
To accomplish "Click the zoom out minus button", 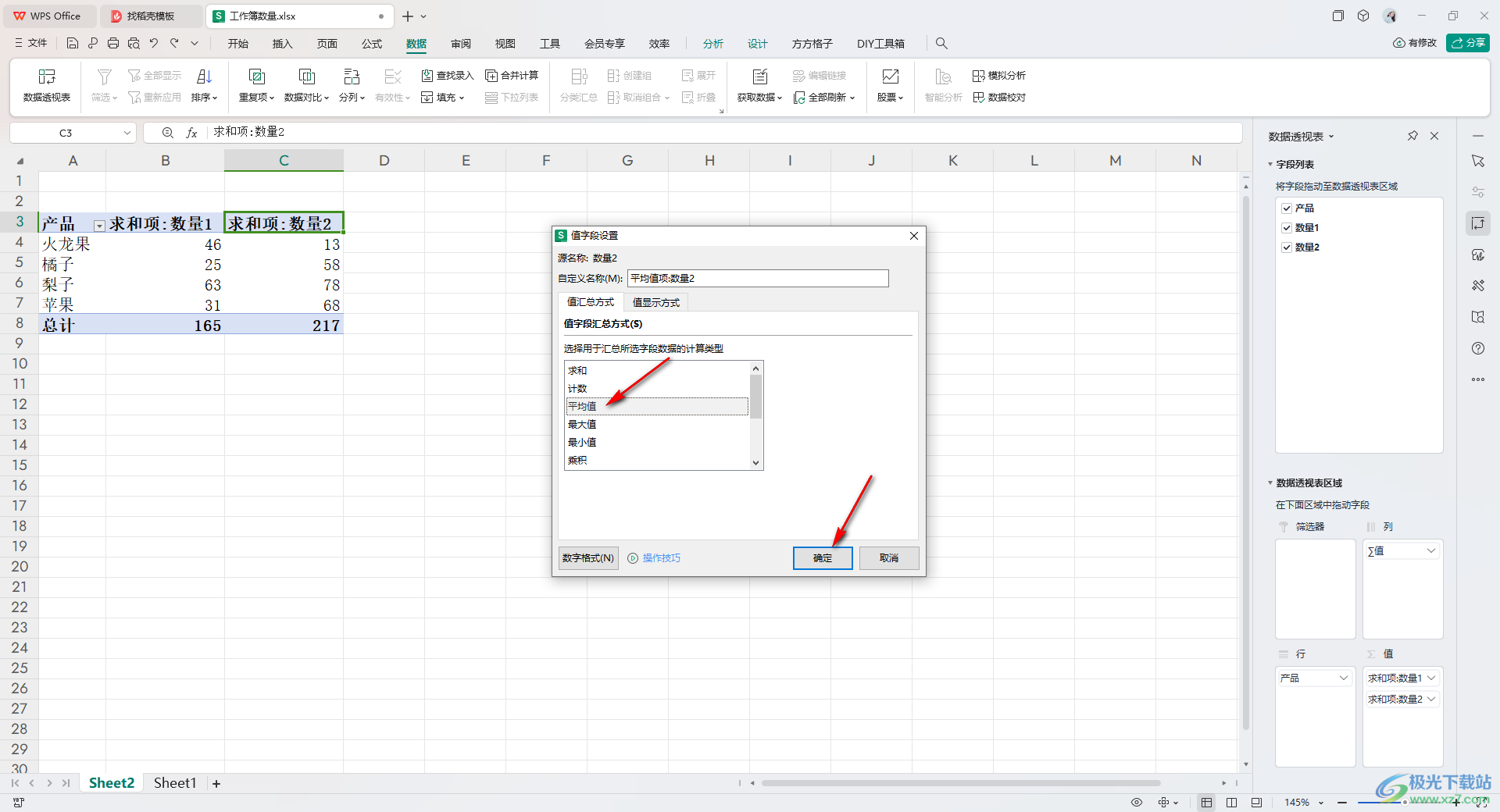I will click(1341, 803).
